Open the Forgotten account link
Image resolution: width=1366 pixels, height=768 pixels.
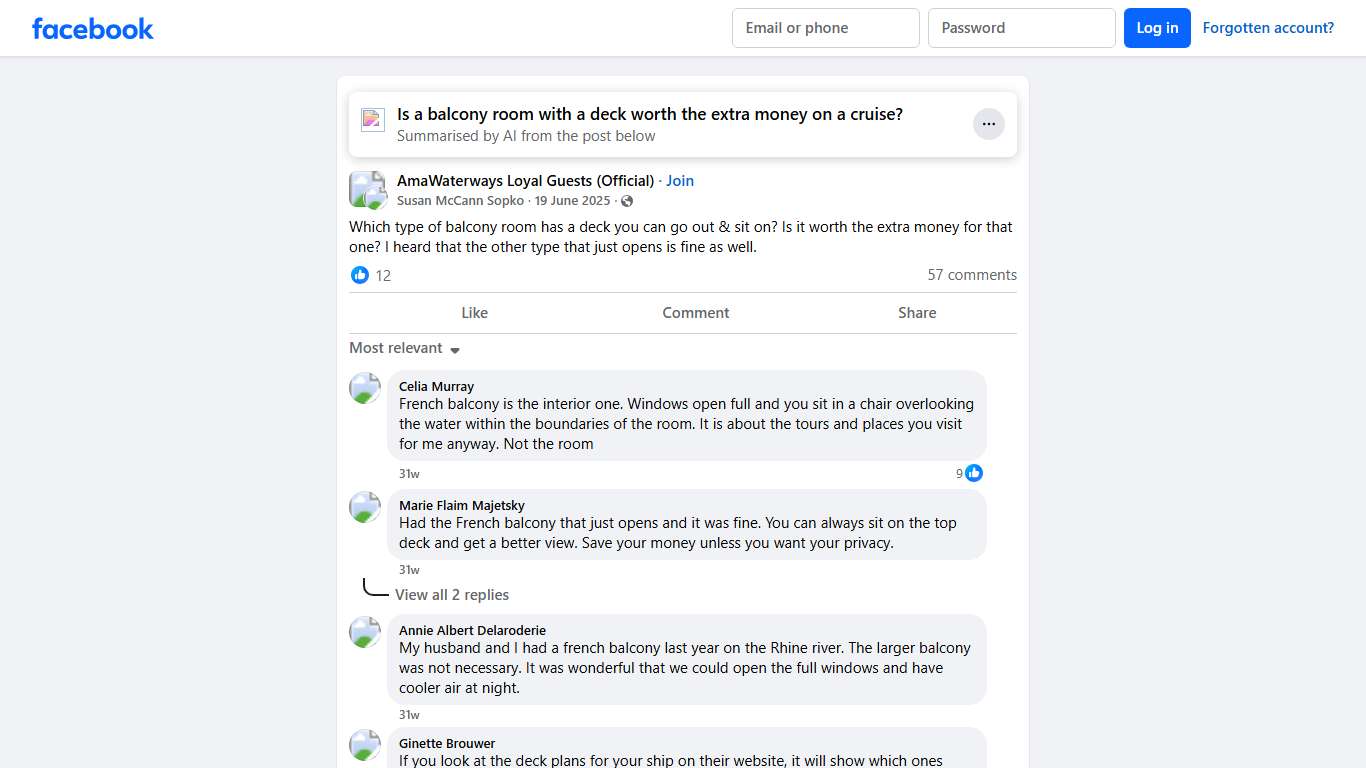pyautogui.click(x=1268, y=28)
